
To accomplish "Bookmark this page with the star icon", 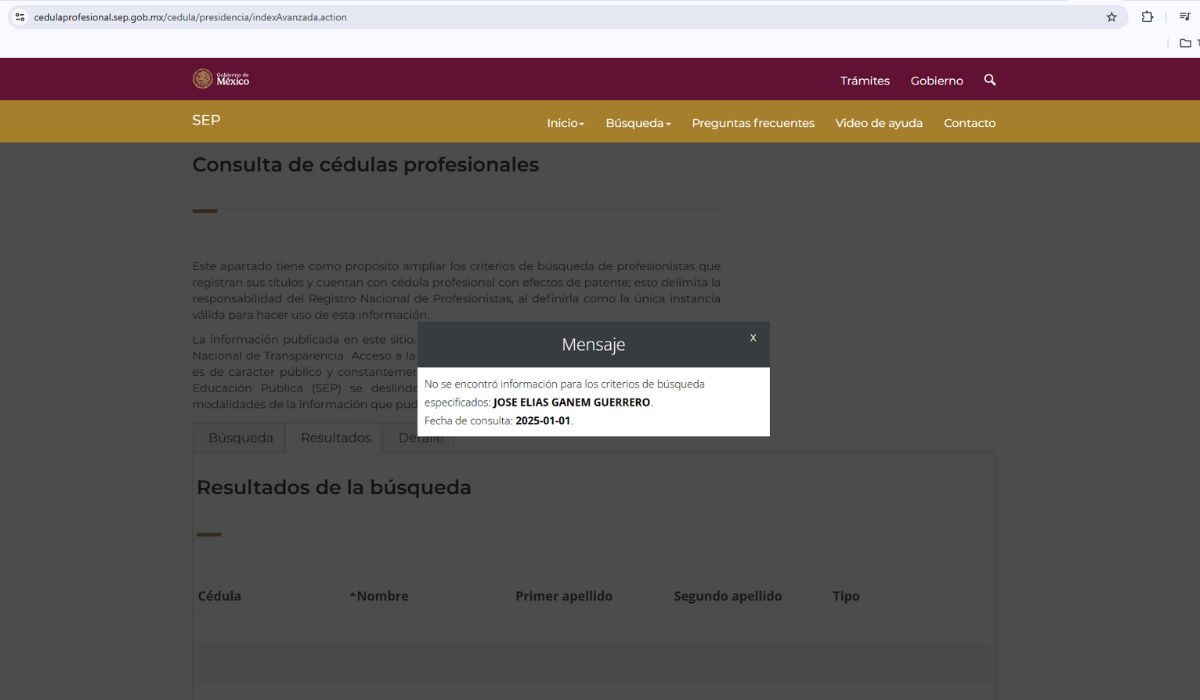I will pyautogui.click(x=1111, y=17).
